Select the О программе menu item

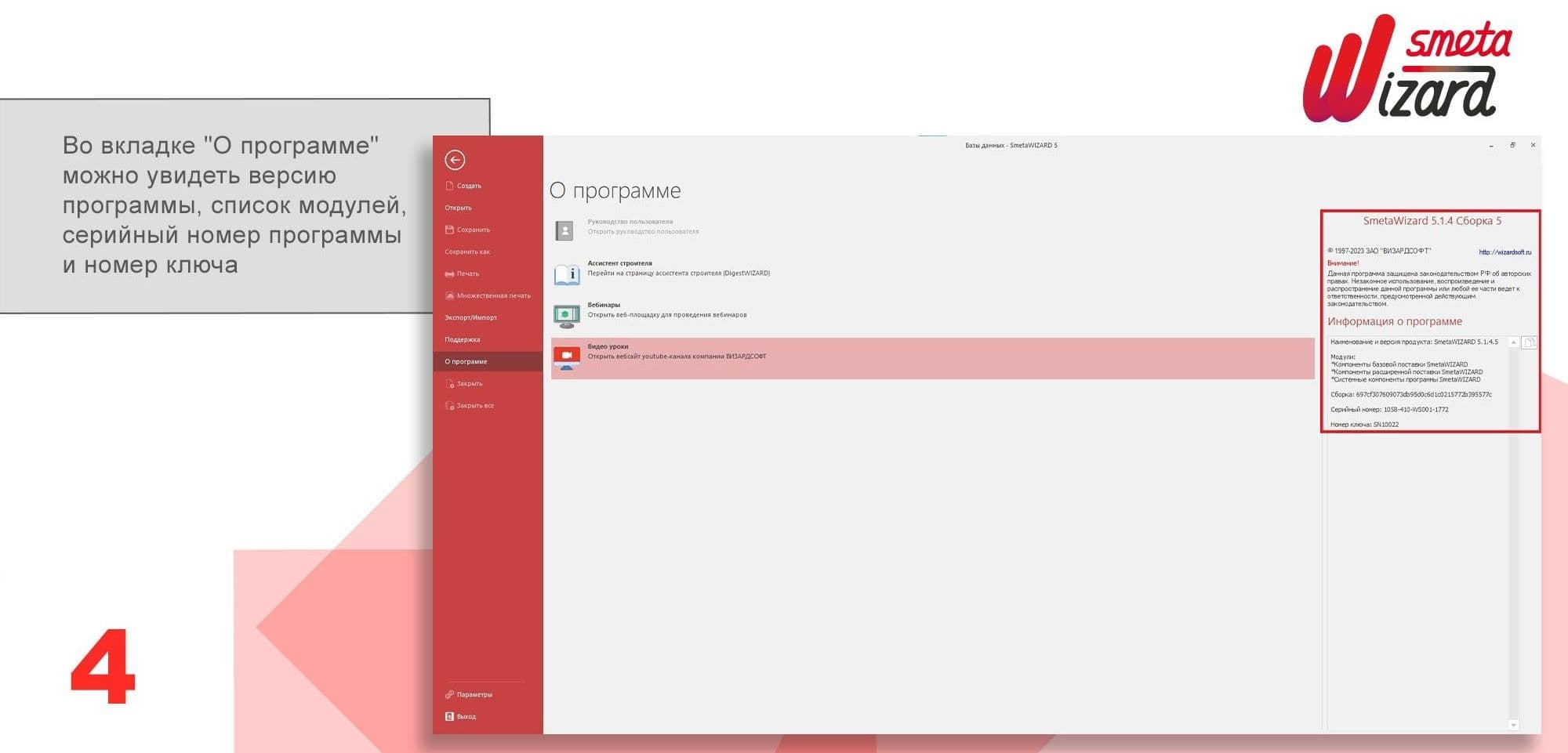pos(488,361)
